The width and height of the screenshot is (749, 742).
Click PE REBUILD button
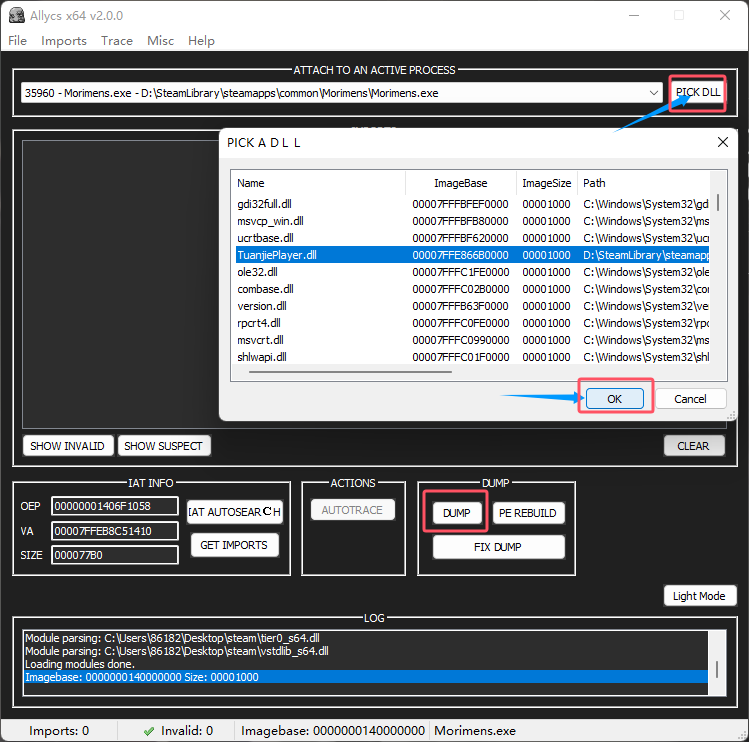click(x=528, y=513)
